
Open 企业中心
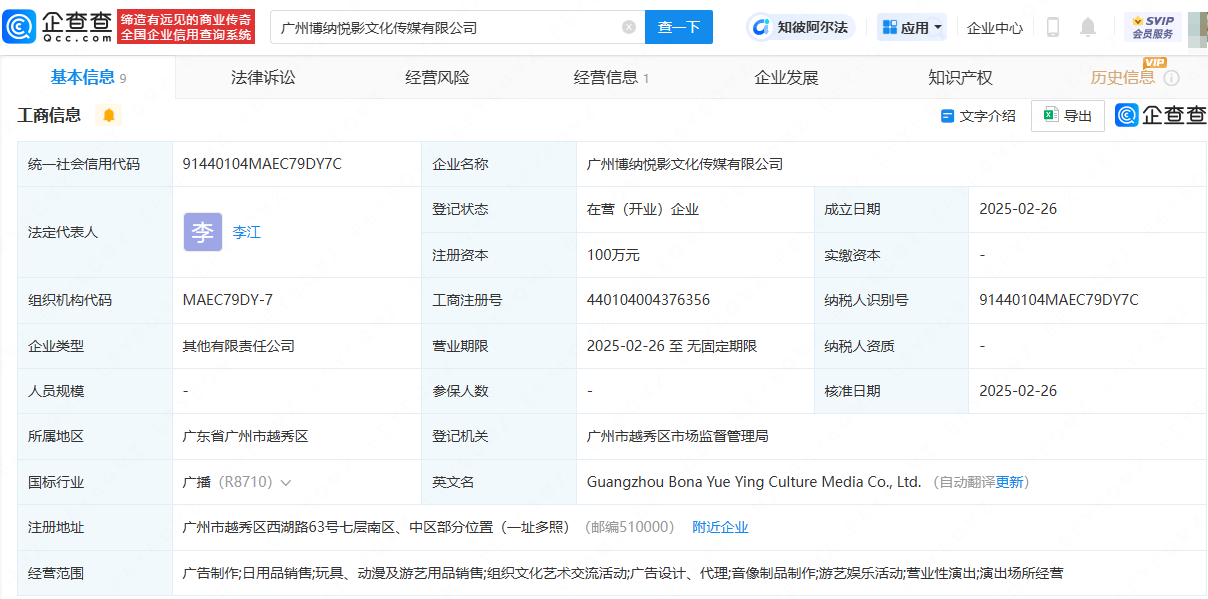(995, 28)
